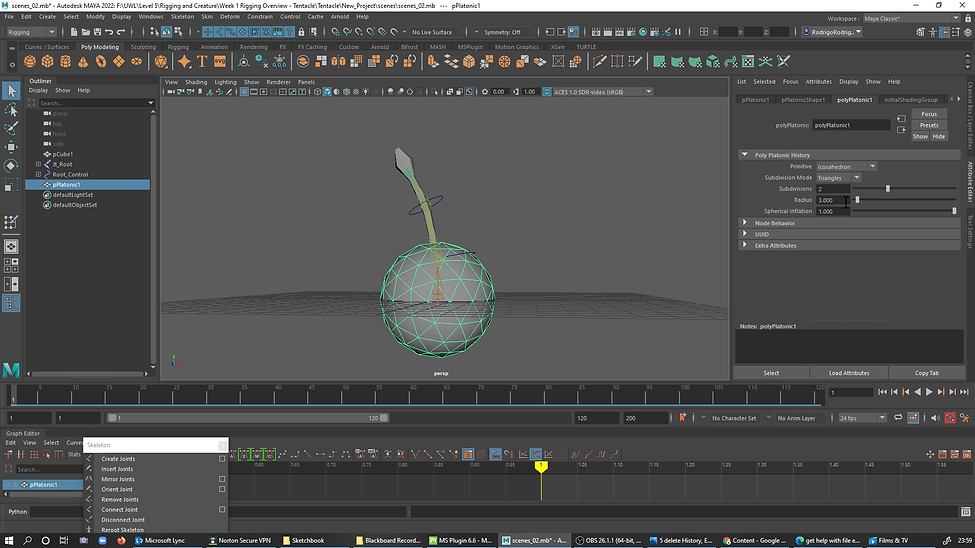Toggle the lock selection icon in status line

click(302, 32)
